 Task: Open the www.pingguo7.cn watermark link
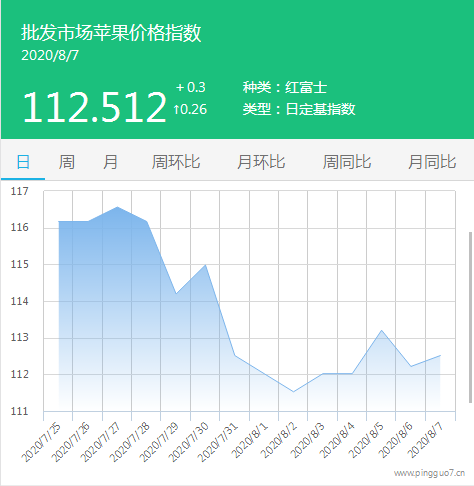[429, 473]
